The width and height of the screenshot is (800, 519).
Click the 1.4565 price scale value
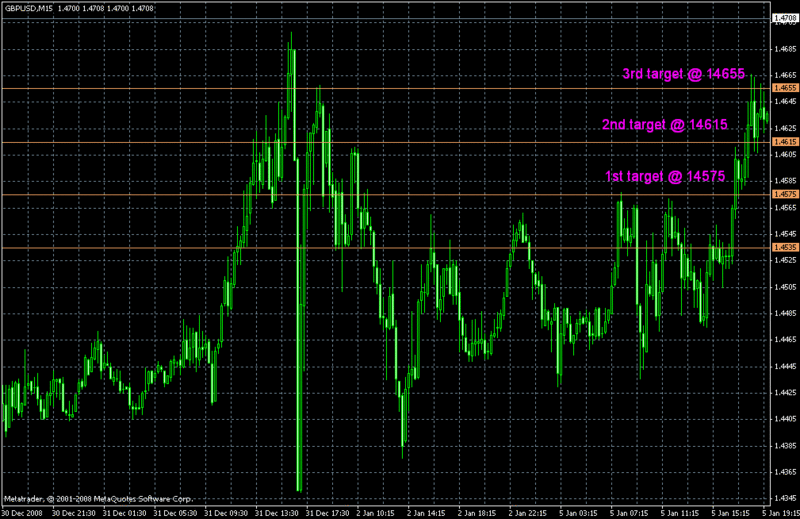(786, 208)
